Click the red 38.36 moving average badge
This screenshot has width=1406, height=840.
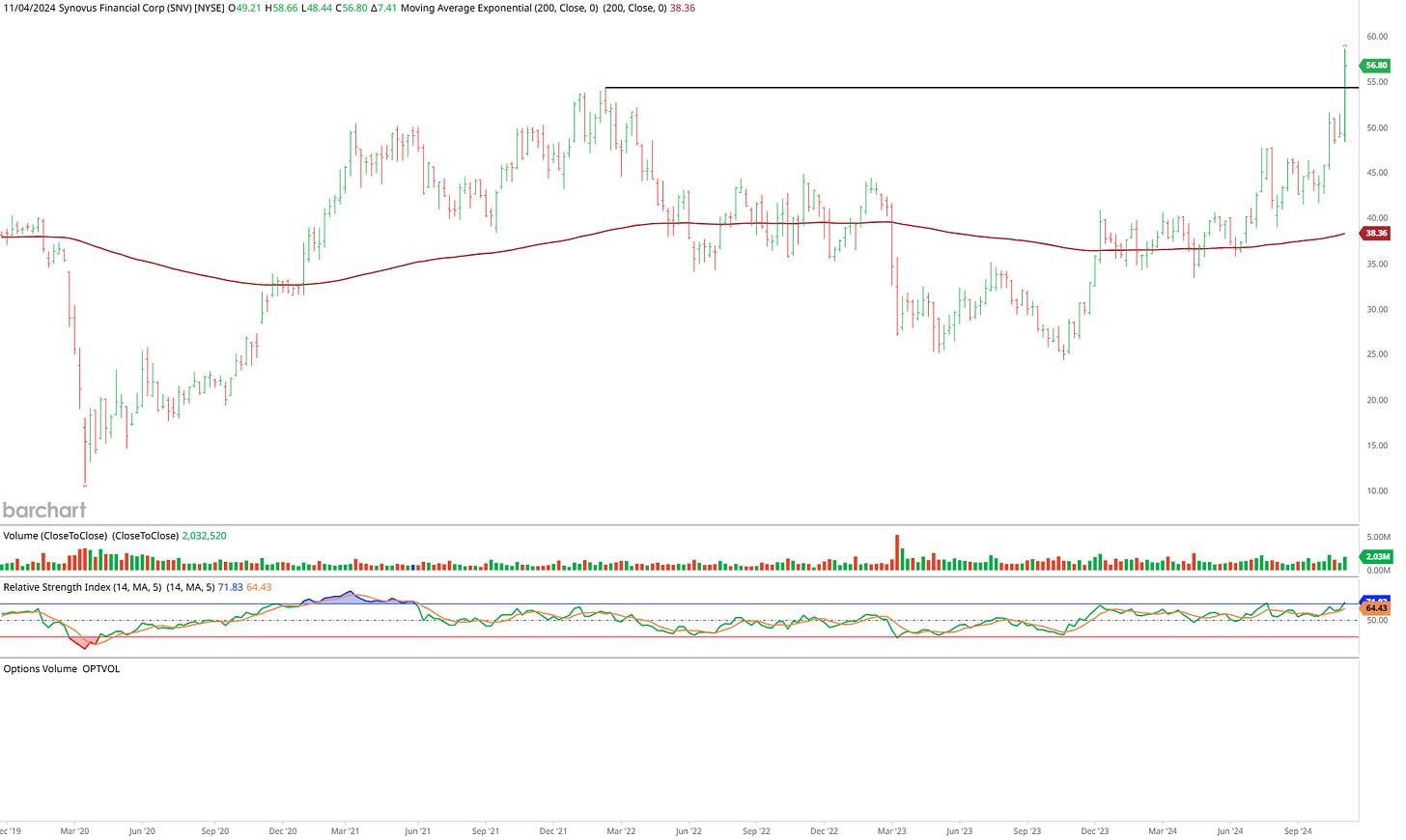click(1375, 233)
